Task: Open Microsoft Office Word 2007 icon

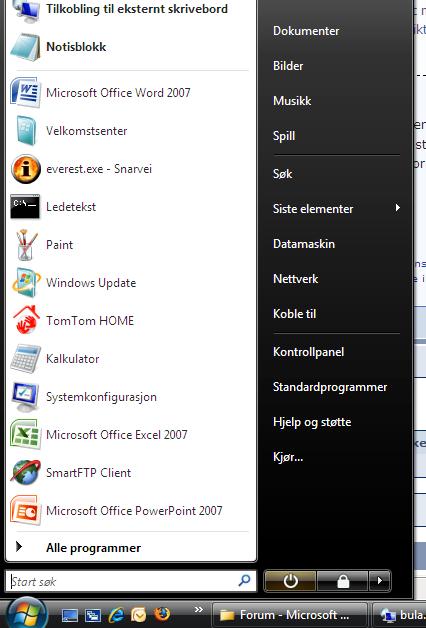Action: (25, 93)
